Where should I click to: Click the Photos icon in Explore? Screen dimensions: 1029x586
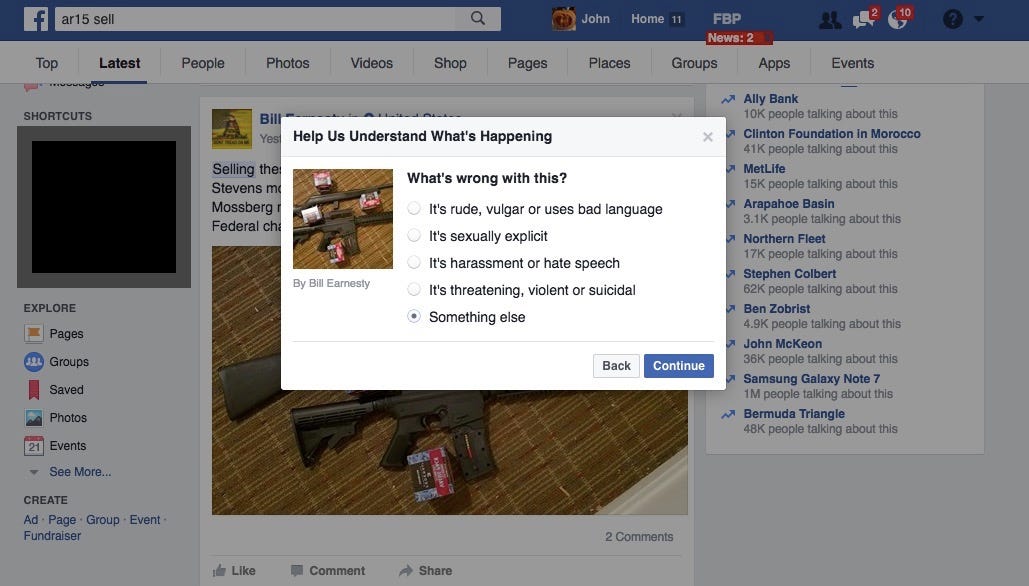tap(33, 417)
